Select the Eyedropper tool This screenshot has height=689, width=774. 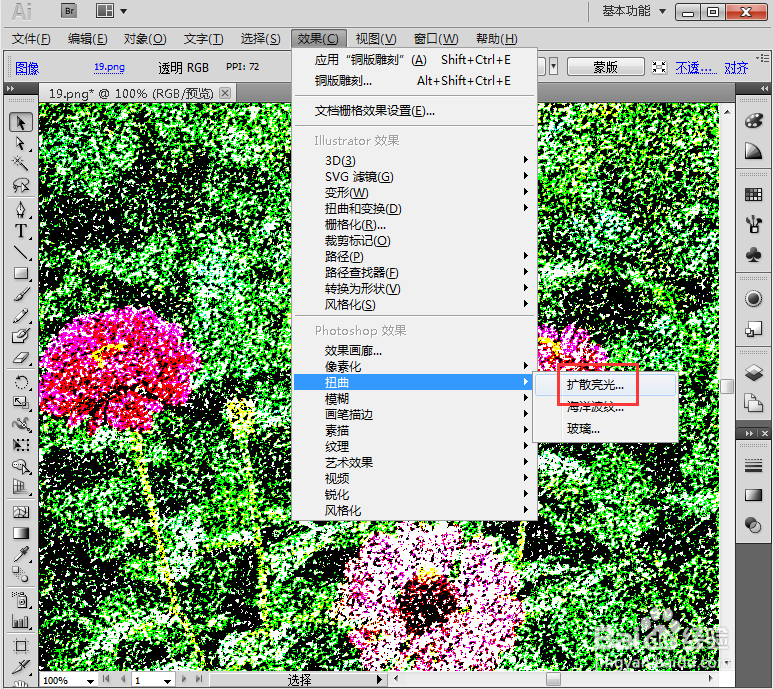coord(21,554)
